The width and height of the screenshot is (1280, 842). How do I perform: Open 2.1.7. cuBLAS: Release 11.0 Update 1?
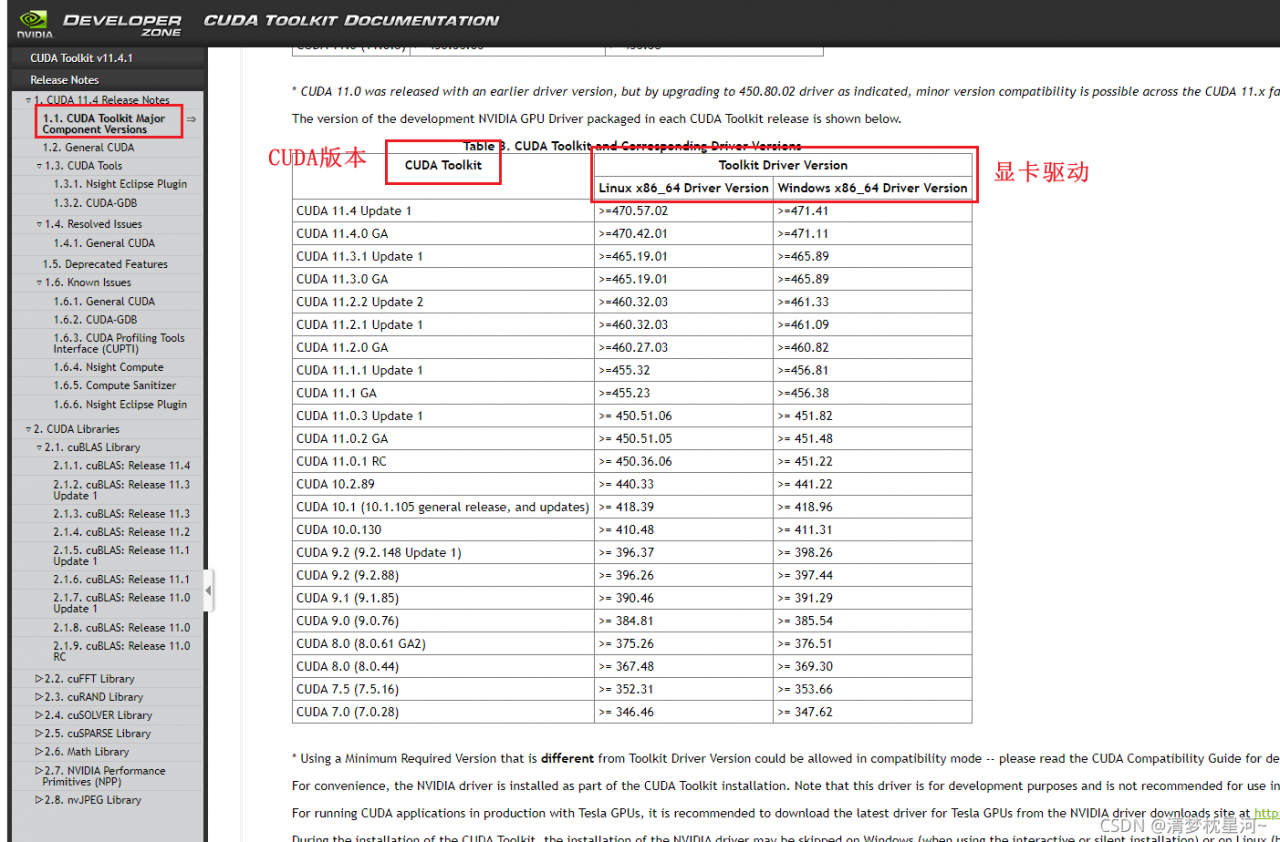[x=121, y=603]
